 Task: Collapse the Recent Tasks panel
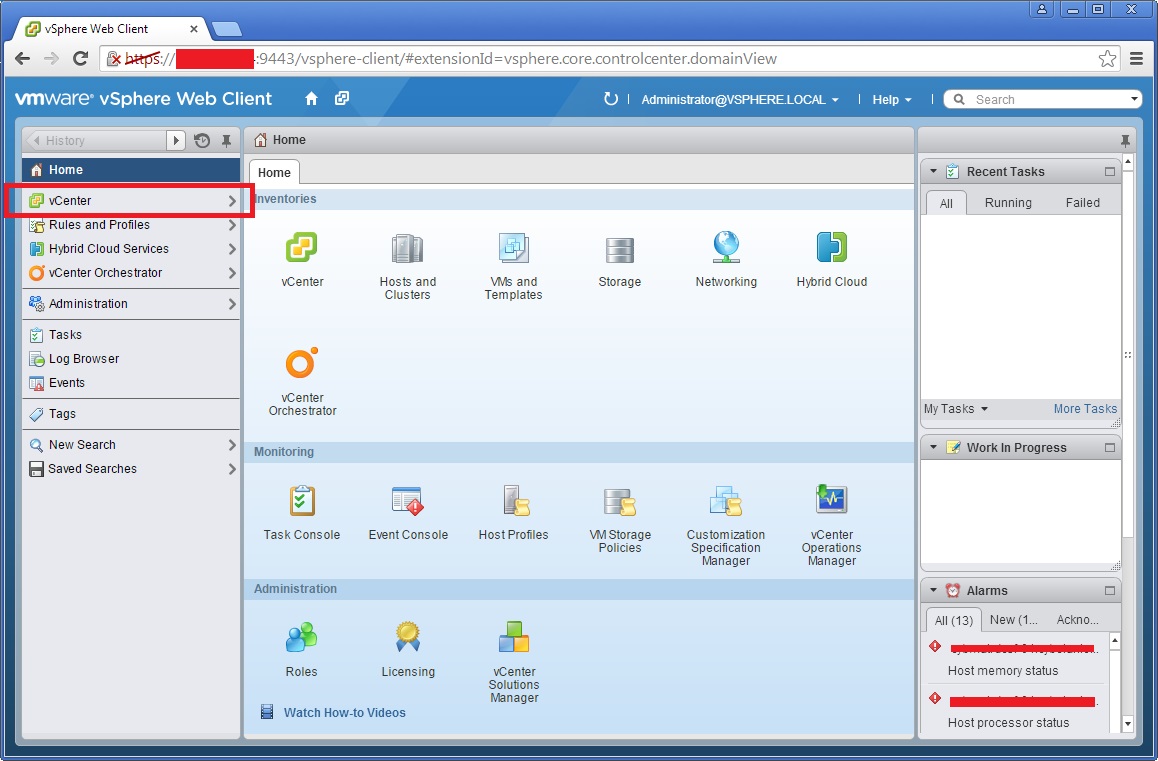coord(933,171)
